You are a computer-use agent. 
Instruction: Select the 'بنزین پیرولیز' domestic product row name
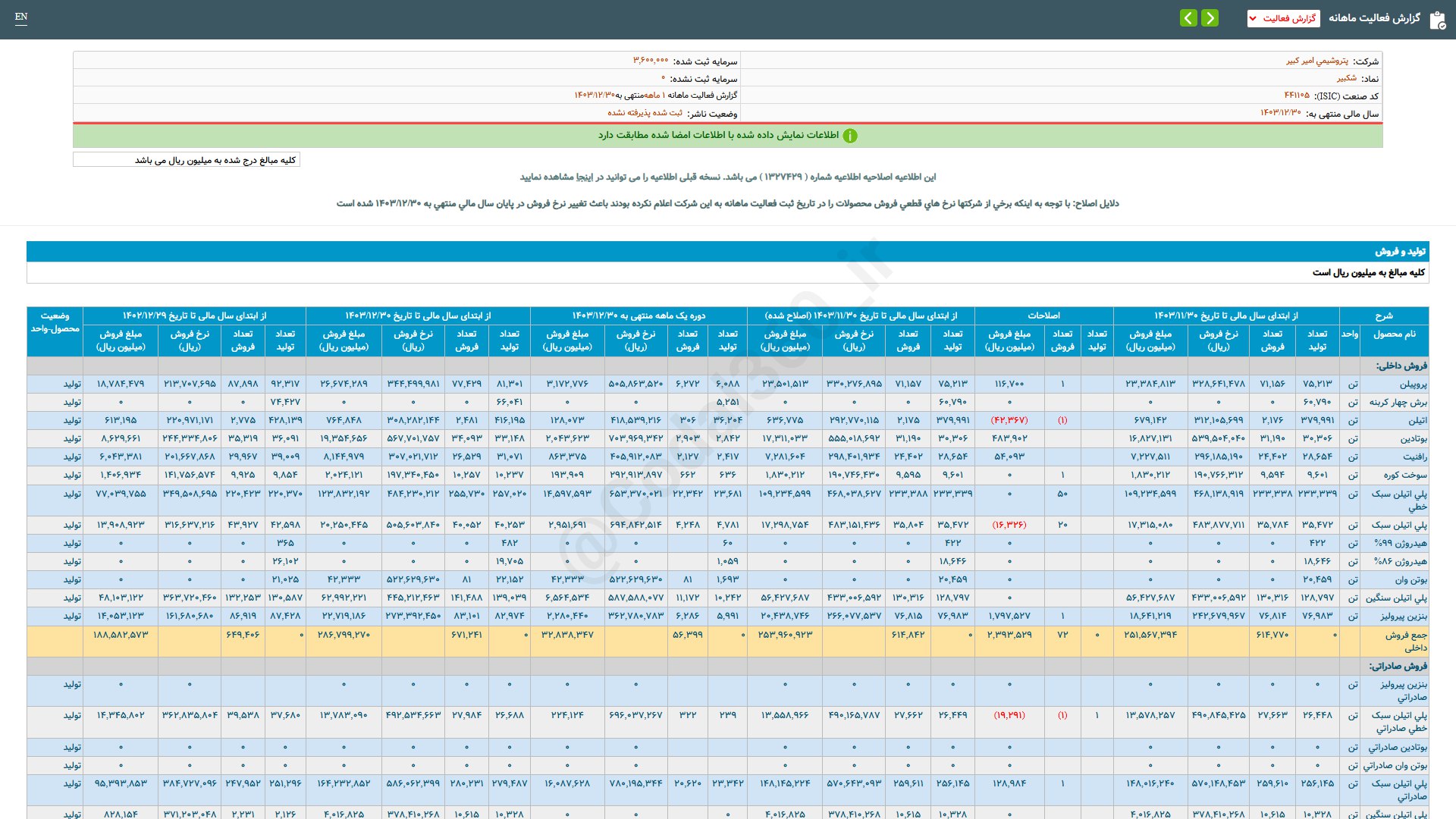(x=1404, y=617)
